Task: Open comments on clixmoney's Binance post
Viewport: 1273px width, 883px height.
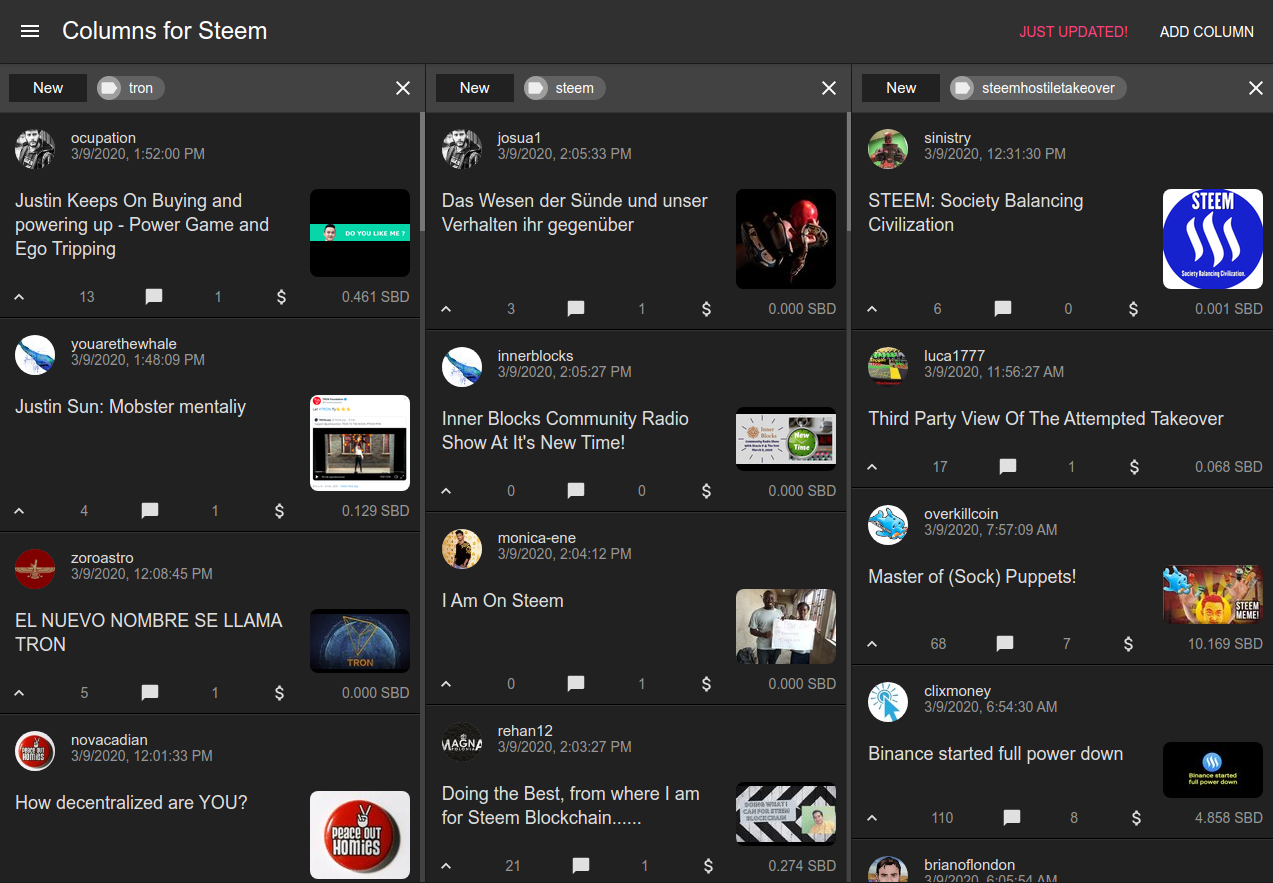Action: 1012,817
